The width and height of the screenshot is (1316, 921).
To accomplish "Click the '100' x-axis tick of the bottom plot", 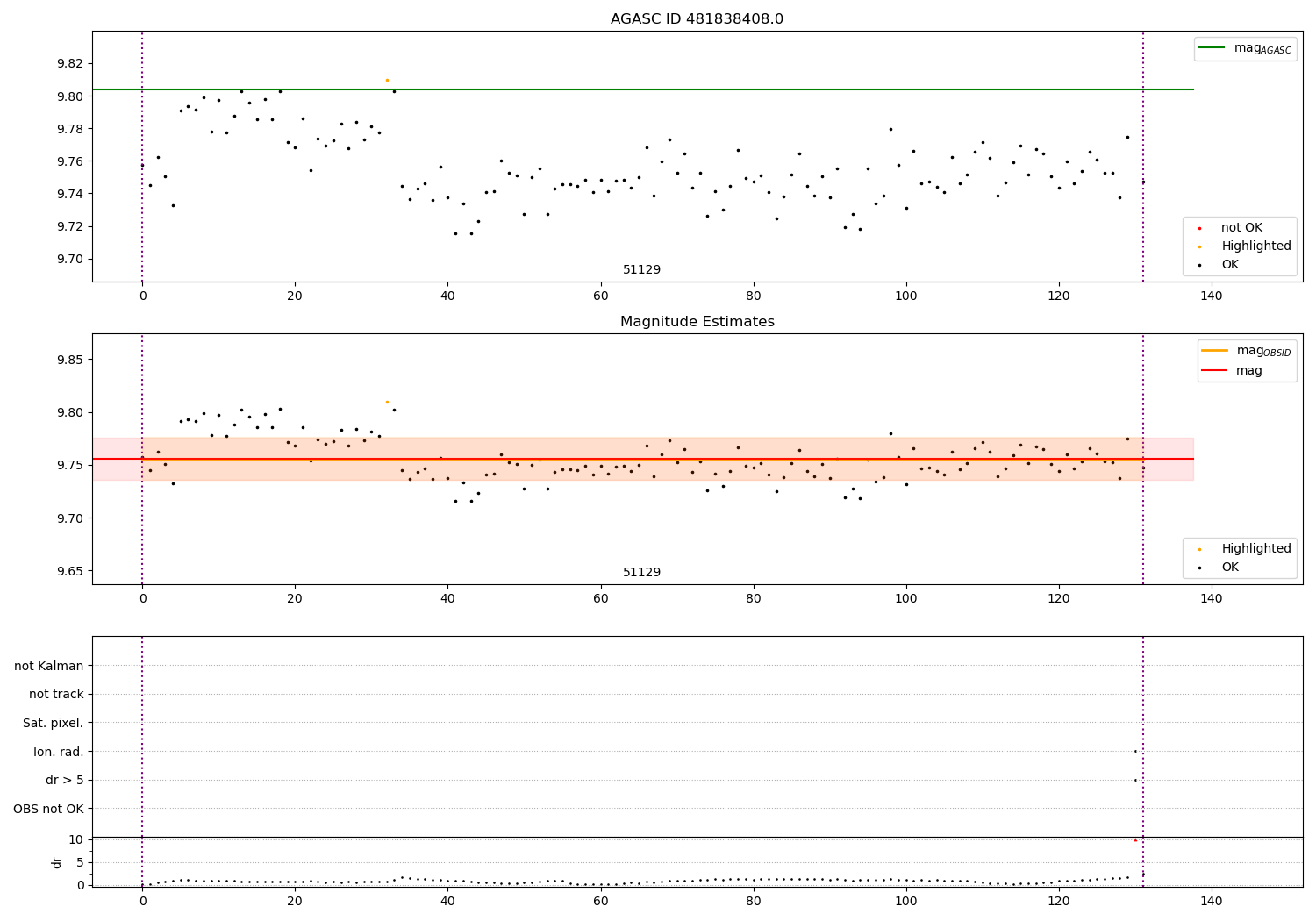I will 905,902.
